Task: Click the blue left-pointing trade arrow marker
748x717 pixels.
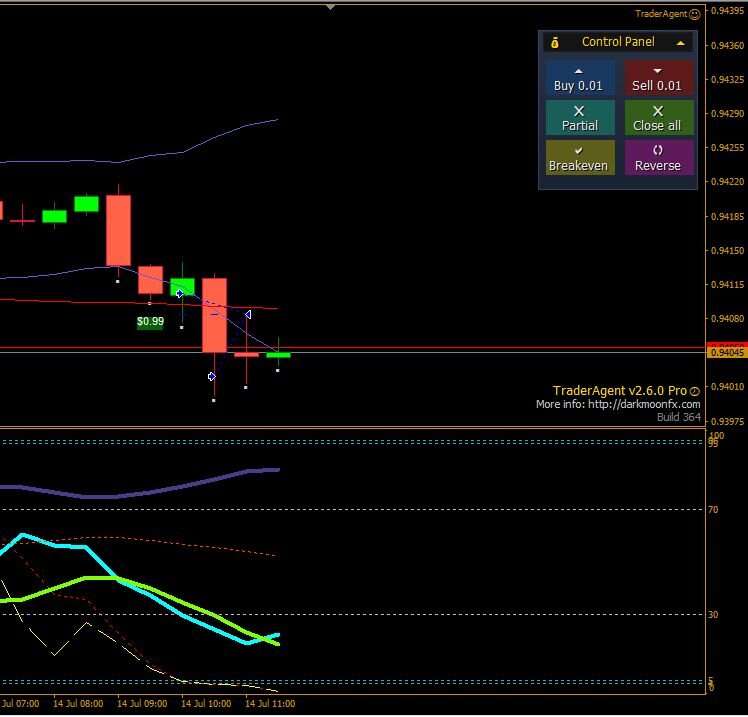Action: tap(248, 314)
